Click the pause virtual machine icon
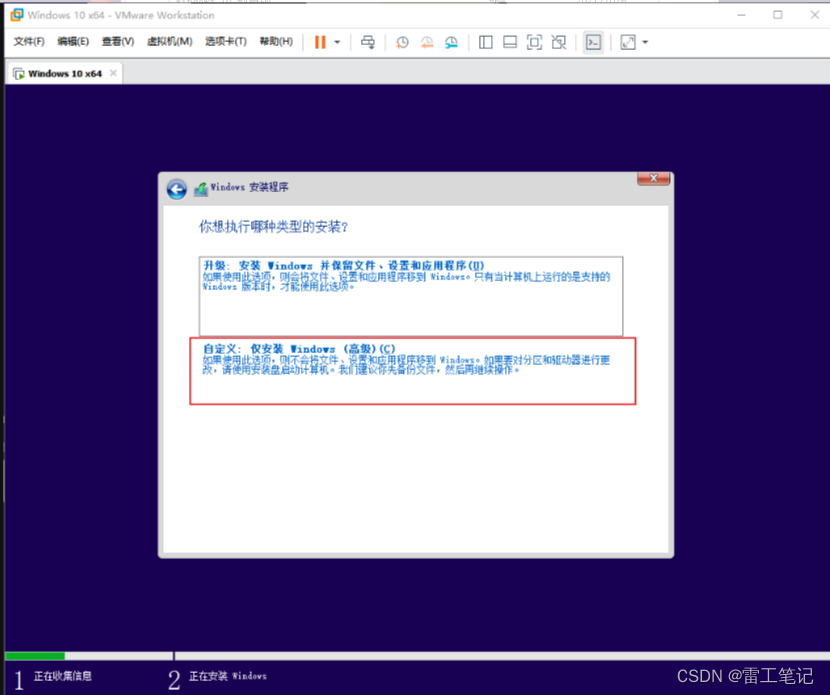 click(x=320, y=42)
